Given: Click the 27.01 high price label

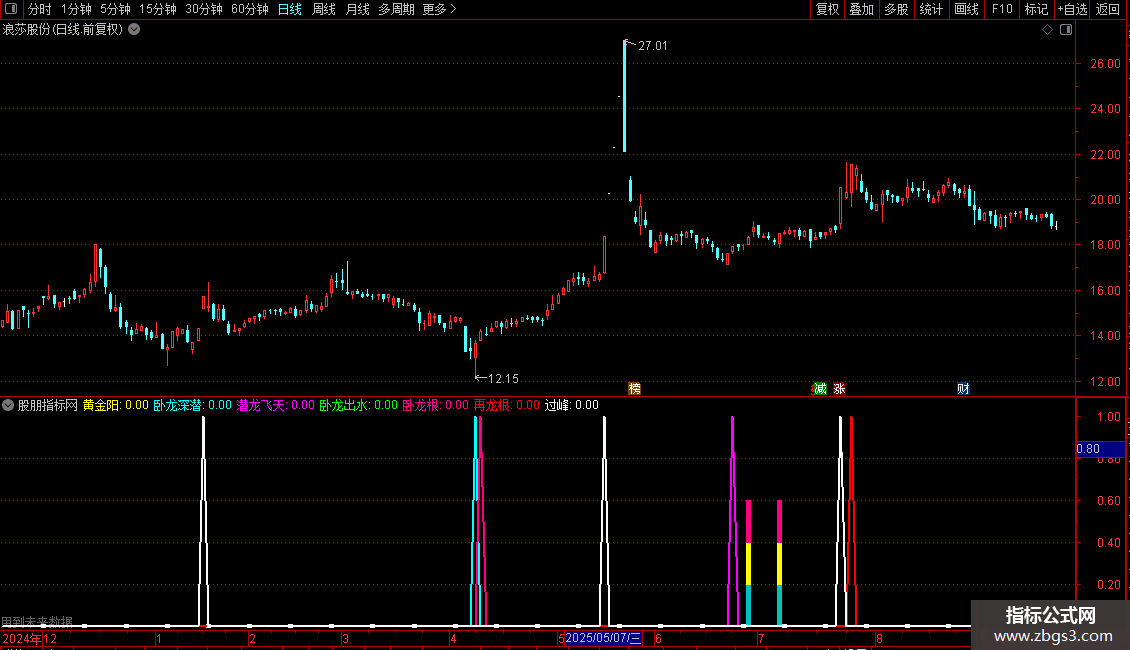Looking at the screenshot, I should tap(653, 46).
